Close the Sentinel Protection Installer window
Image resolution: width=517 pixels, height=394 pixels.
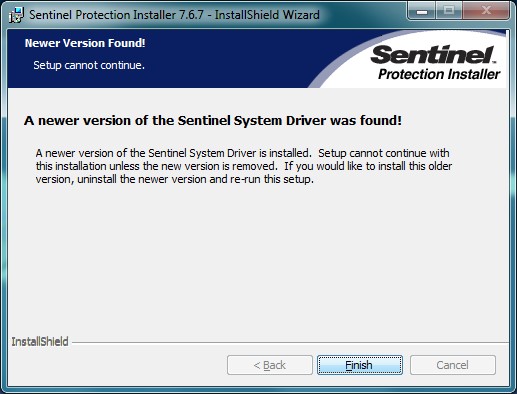pos(486,11)
